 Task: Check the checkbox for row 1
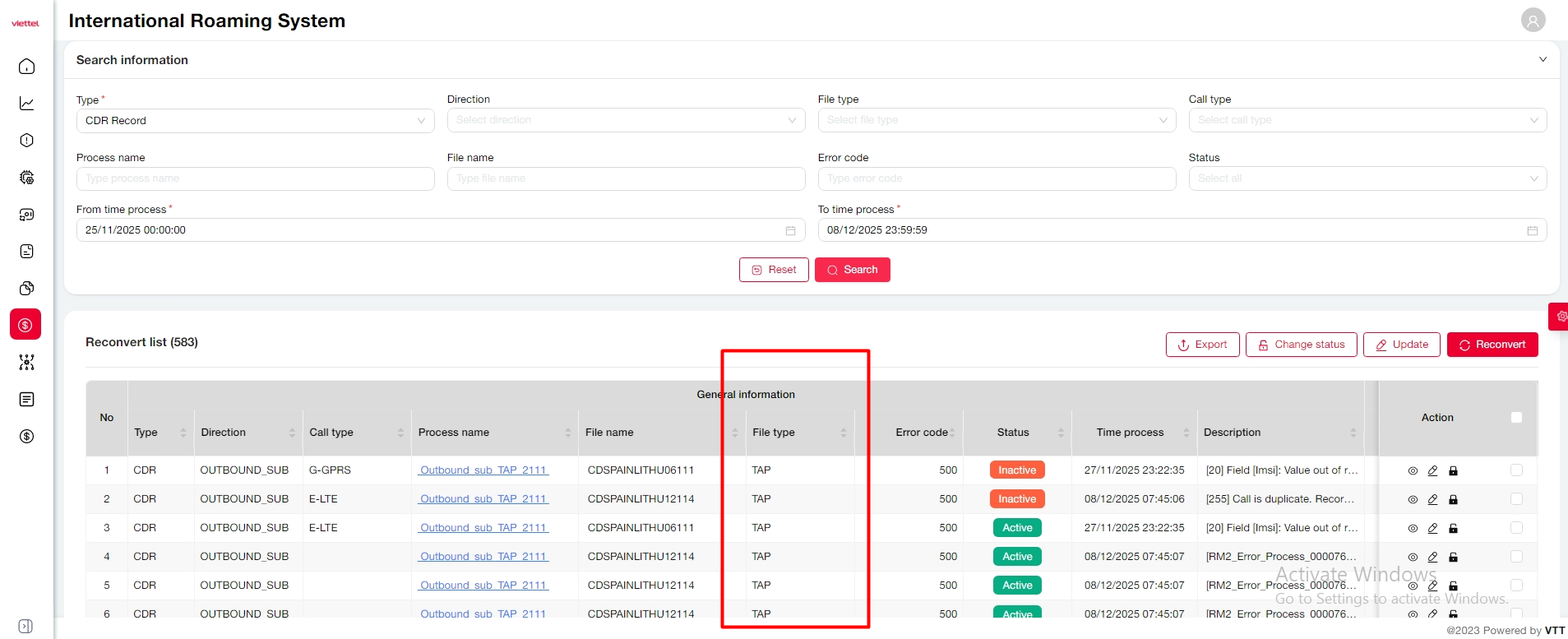click(x=1516, y=470)
